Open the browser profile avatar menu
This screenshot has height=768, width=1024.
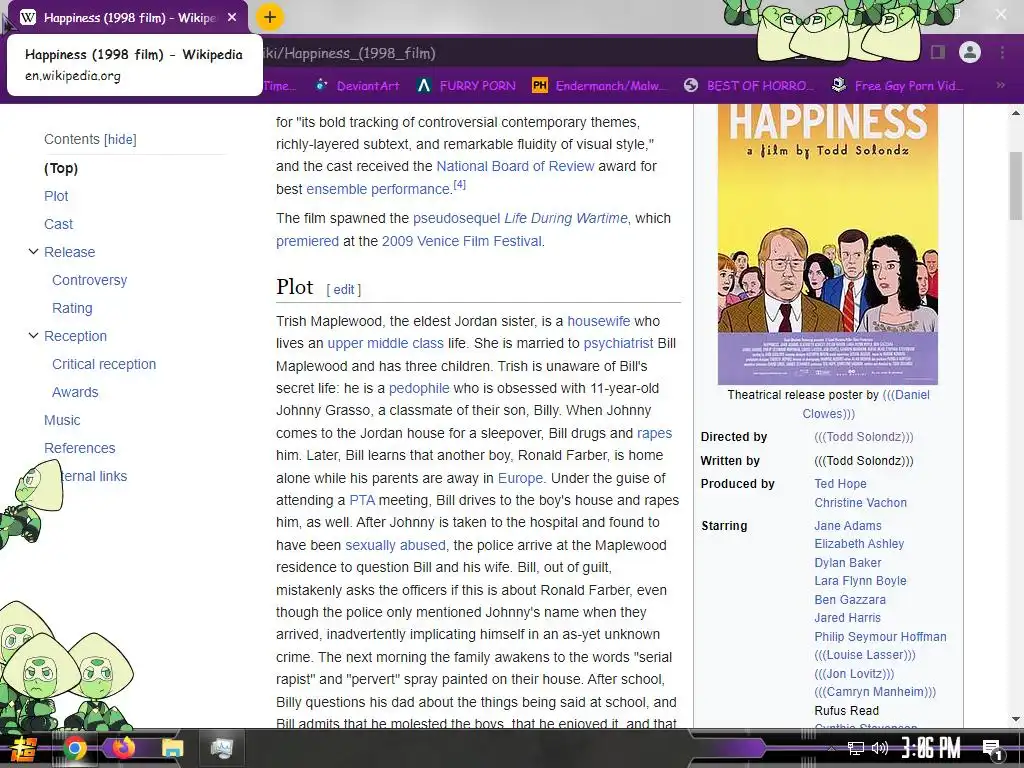point(970,52)
